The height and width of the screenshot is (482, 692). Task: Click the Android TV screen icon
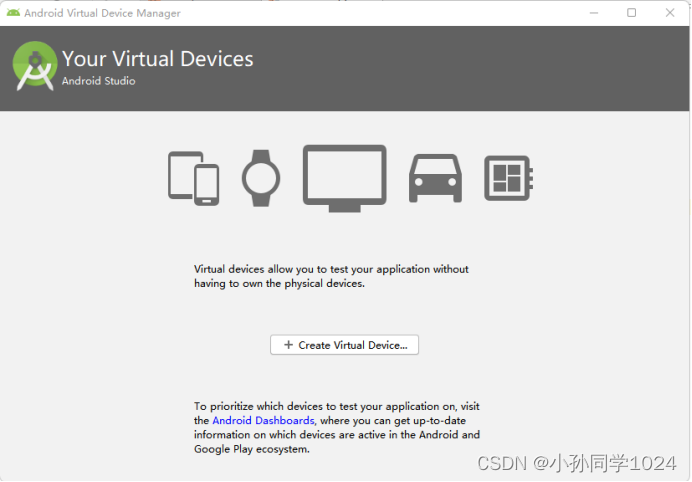344,178
